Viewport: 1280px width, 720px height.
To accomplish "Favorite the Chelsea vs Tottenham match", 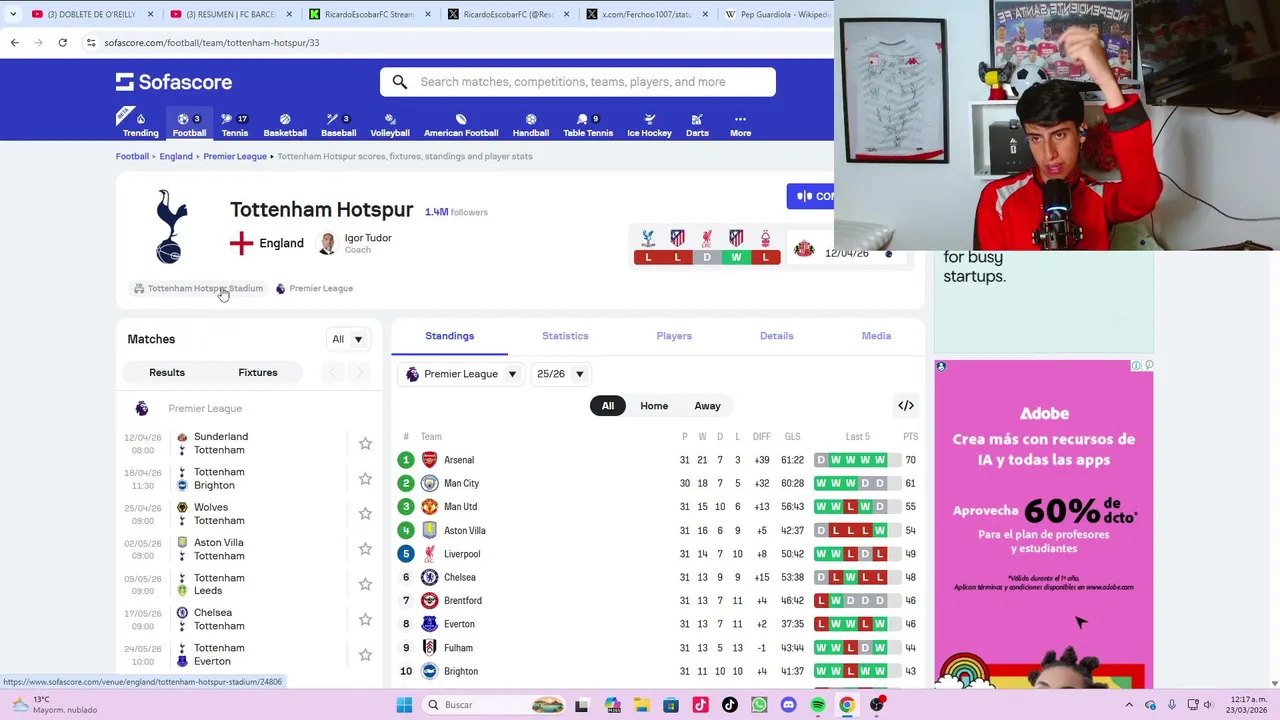I will click(x=365, y=620).
